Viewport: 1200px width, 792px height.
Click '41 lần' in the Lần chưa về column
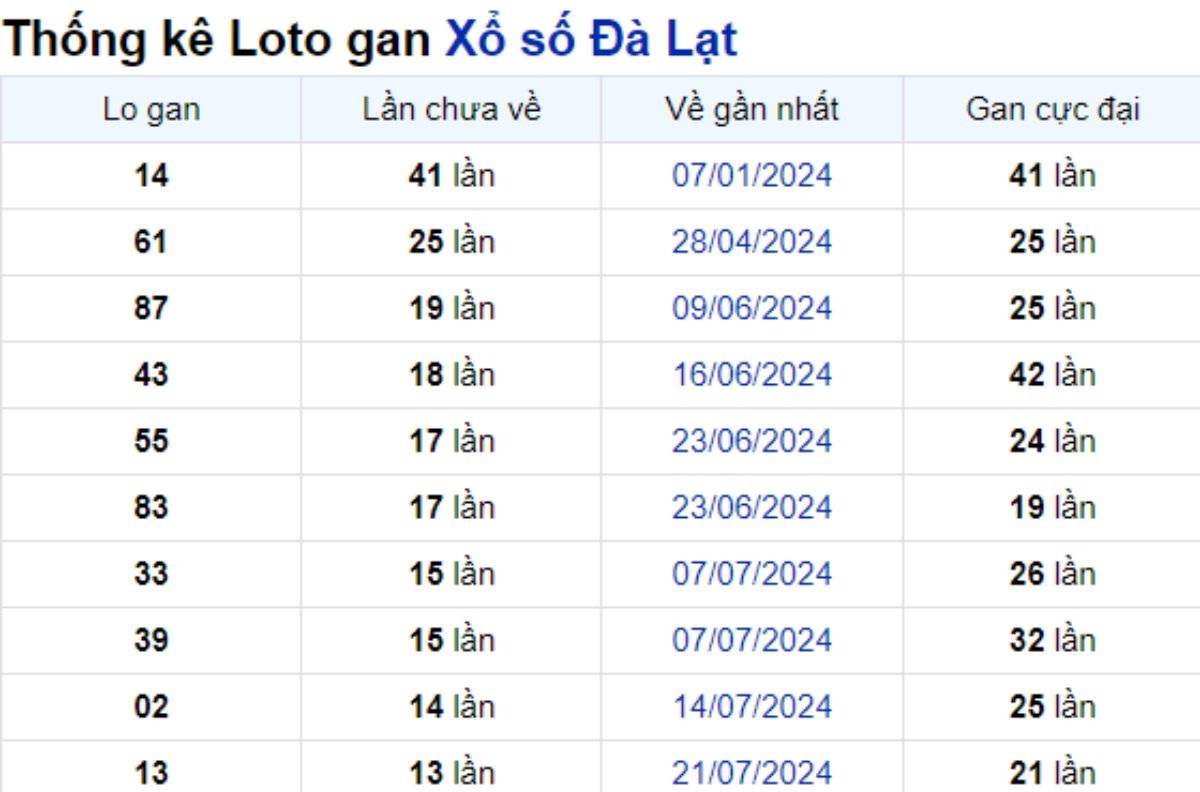451,176
